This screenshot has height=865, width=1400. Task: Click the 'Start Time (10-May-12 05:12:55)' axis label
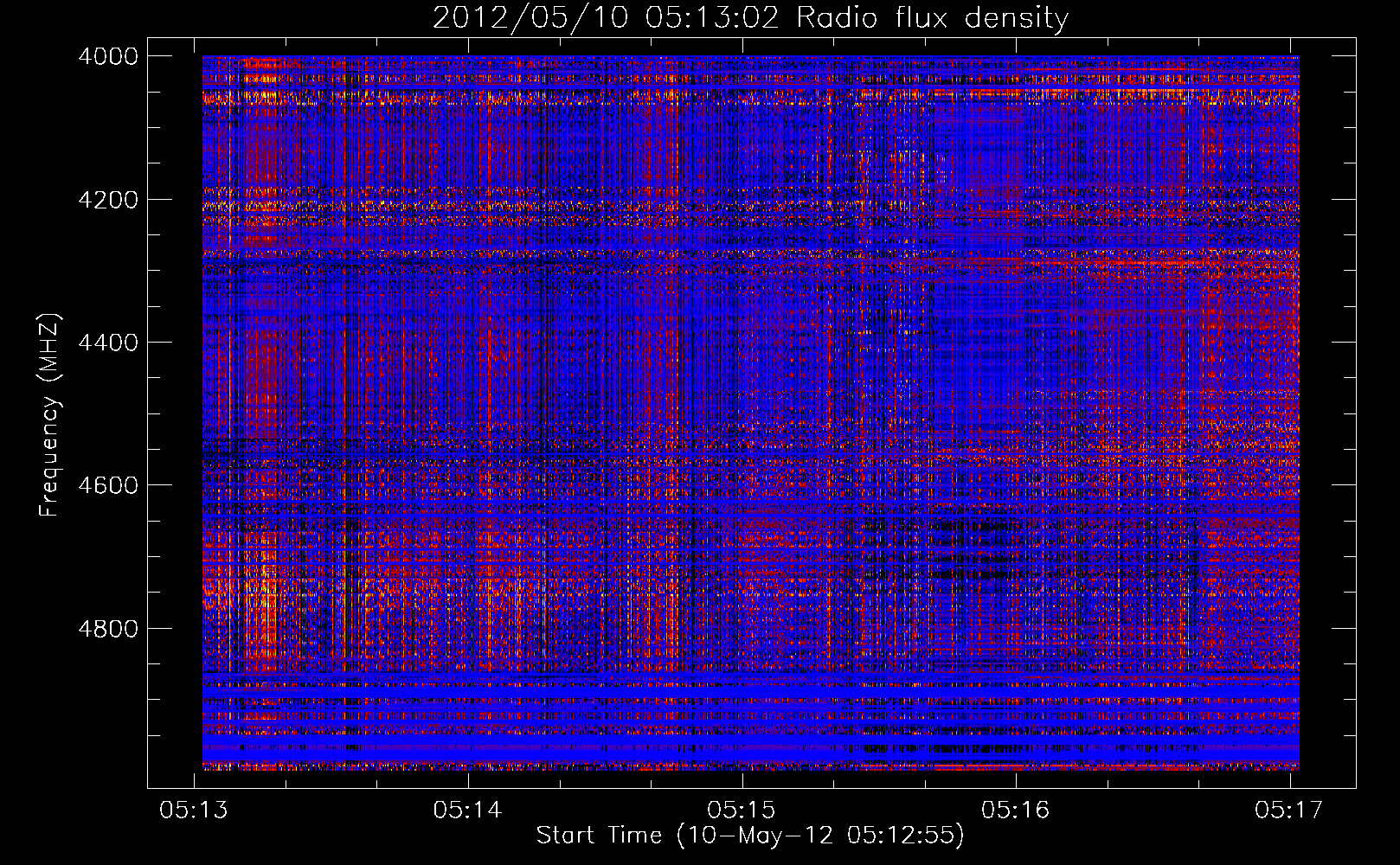pyautogui.click(x=750, y=836)
